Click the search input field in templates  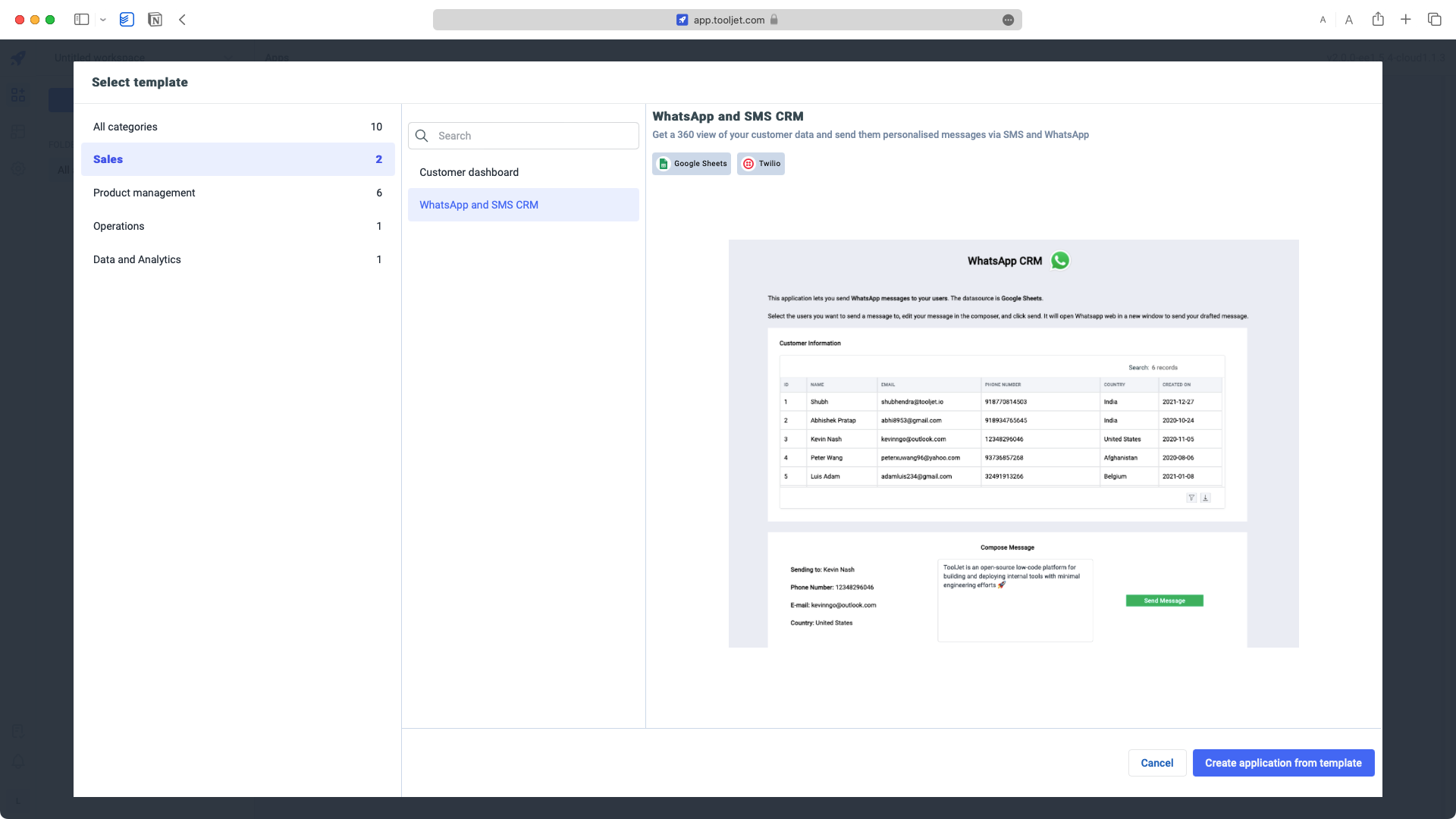523,135
